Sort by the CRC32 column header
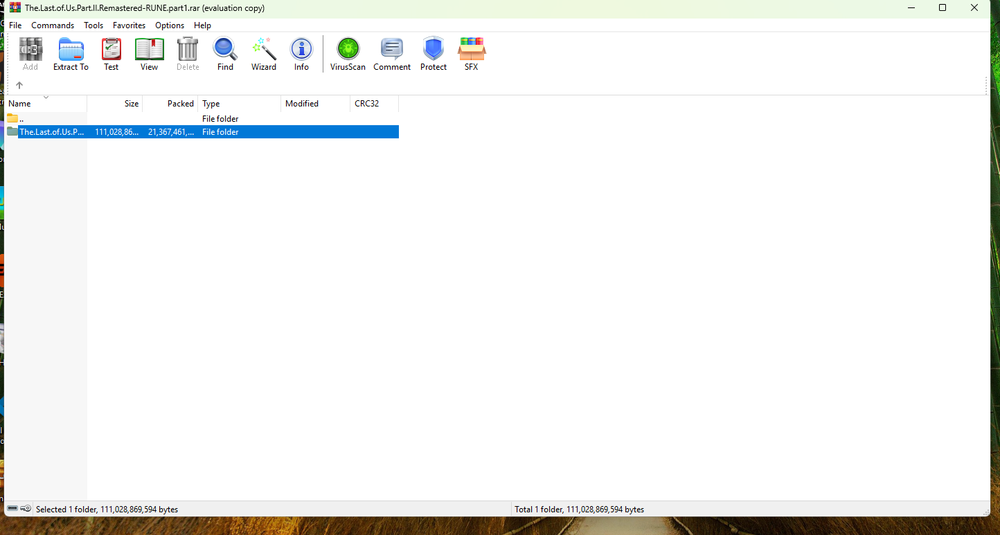Viewport: 1000px width, 535px height. pyautogui.click(x=374, y=103)
